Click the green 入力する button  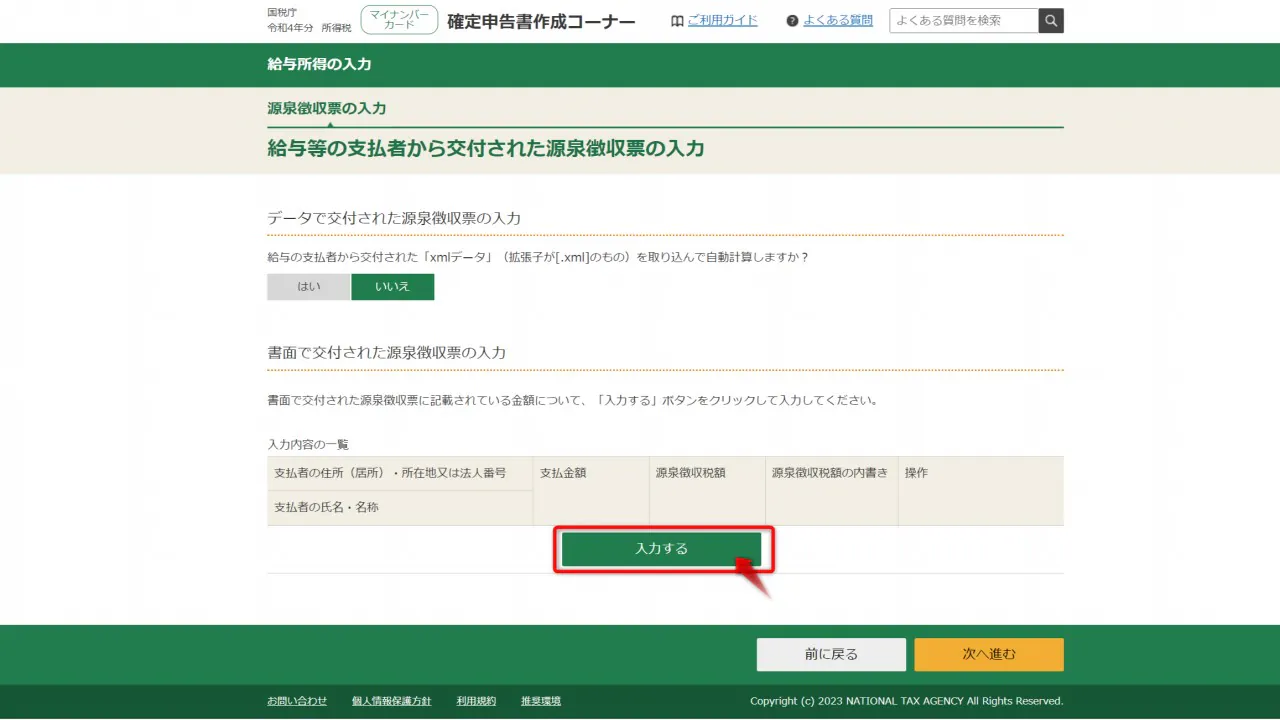pyautogui.click(x=661, y=549)
